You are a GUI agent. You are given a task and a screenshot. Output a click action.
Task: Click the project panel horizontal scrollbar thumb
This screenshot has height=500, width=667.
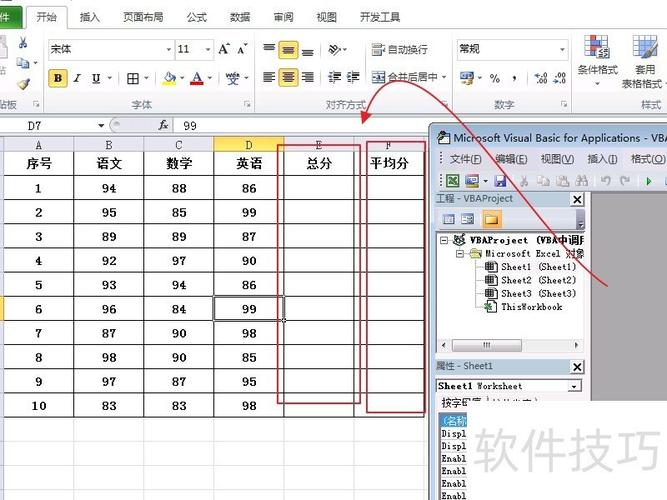pos(487,345)
